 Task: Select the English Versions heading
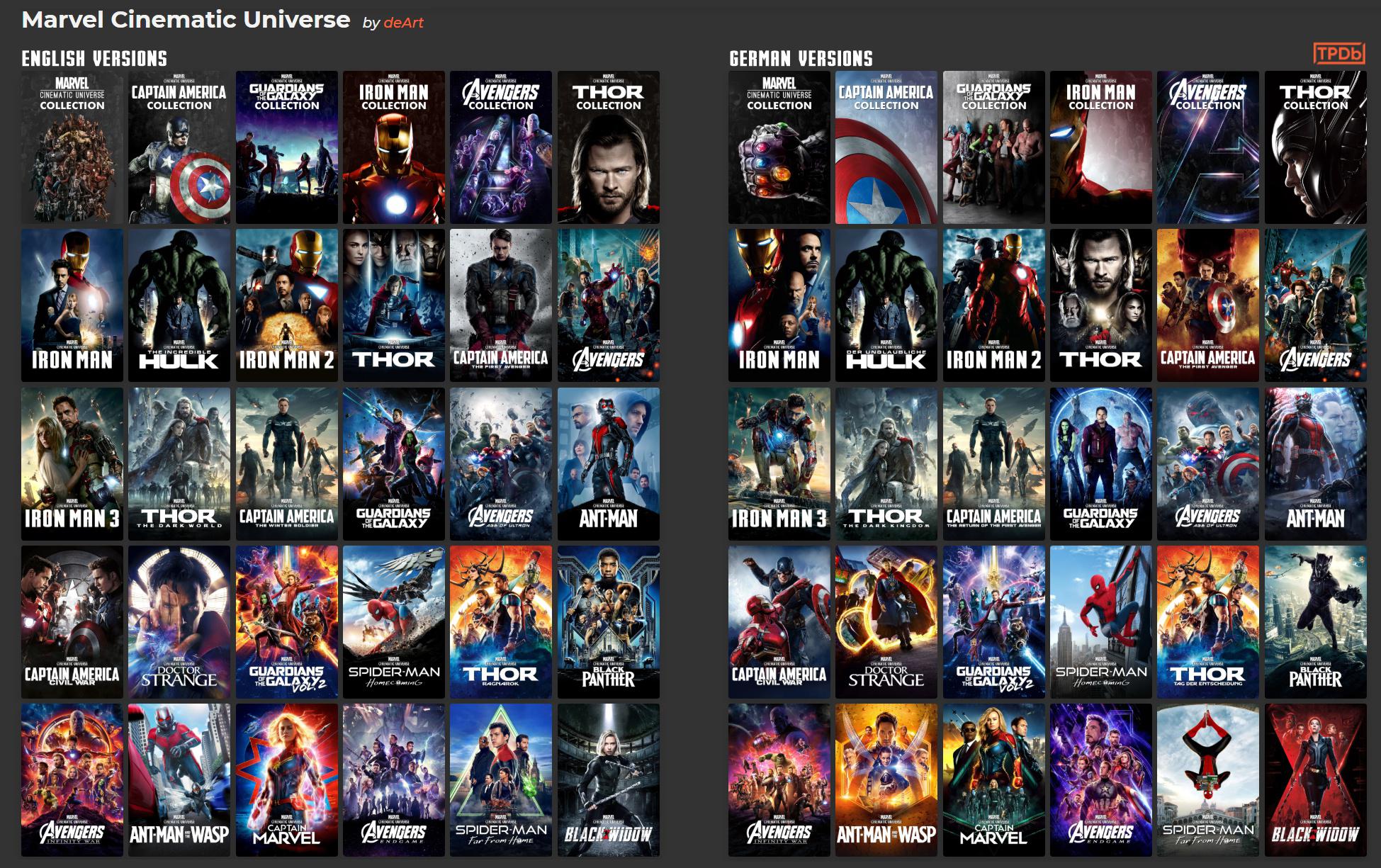[x=94, y=58]
